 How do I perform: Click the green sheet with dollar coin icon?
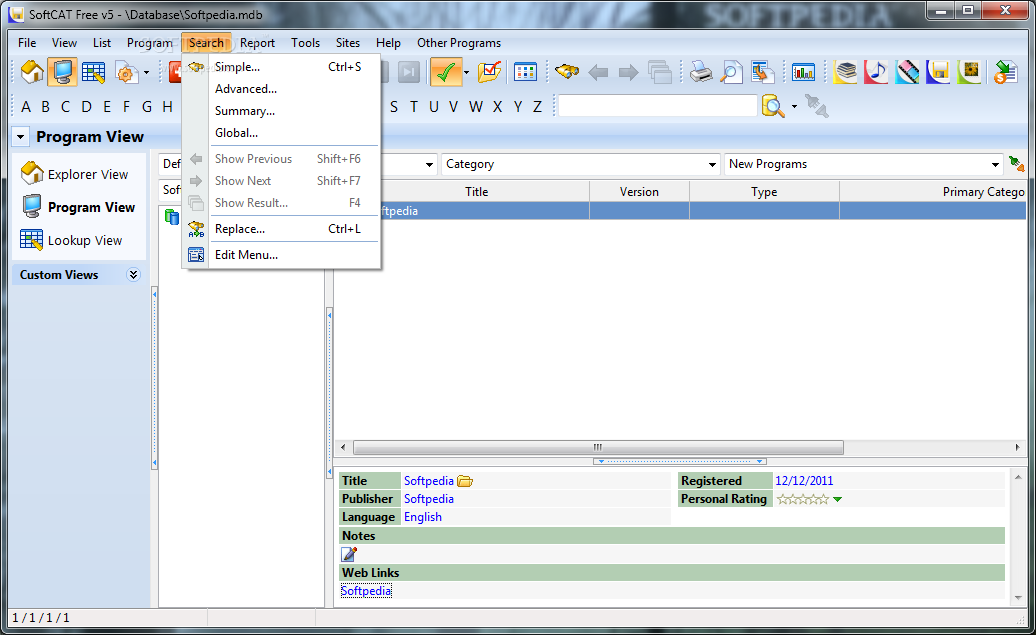pyautogui.click(x=1005, y=72)
